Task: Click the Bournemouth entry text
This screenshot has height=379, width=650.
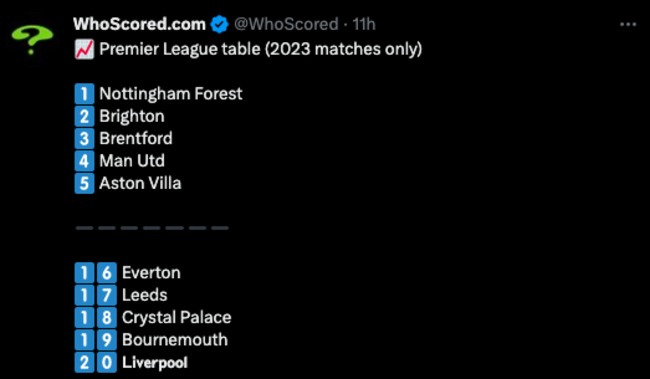Action: pos(175,340)
